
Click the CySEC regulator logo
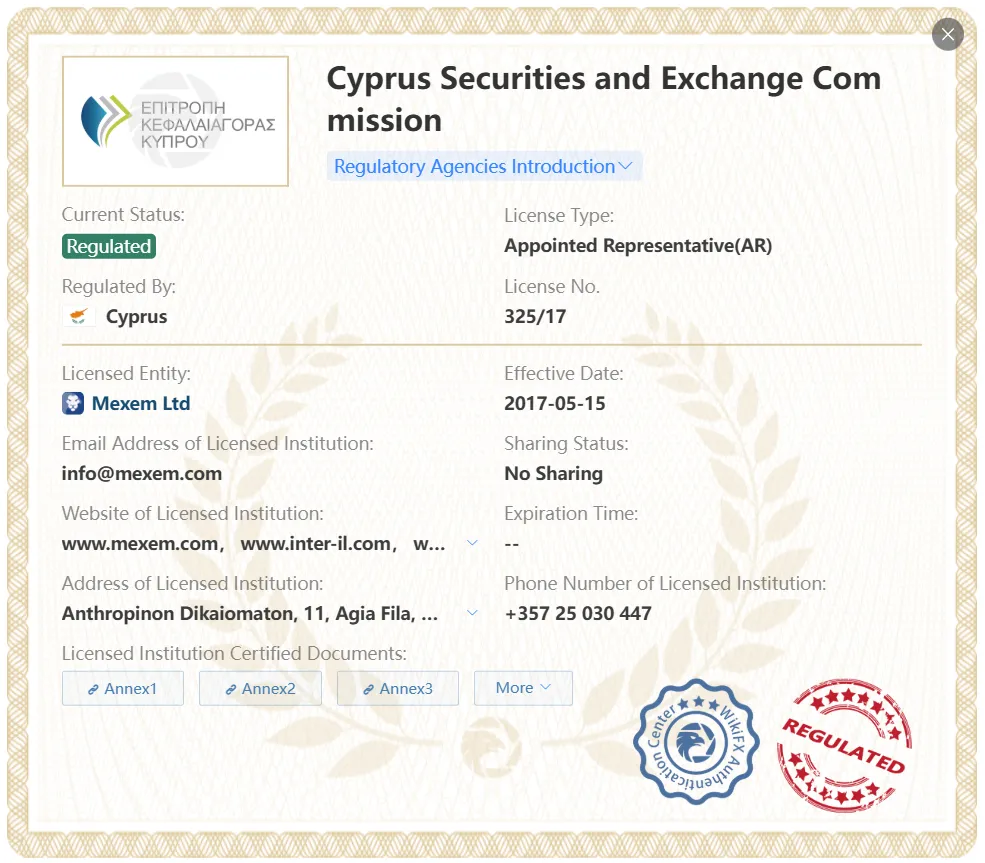pyautogui.click(x=175, y=121)
